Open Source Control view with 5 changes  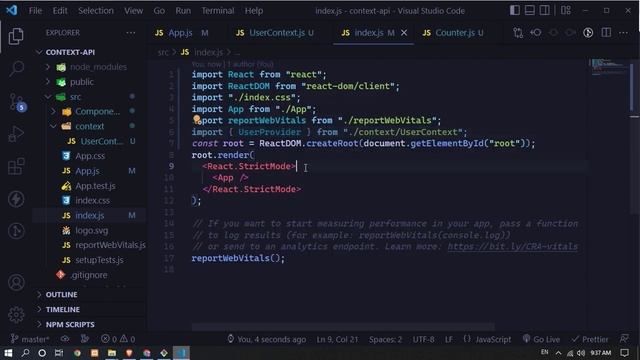pos(17,102)
